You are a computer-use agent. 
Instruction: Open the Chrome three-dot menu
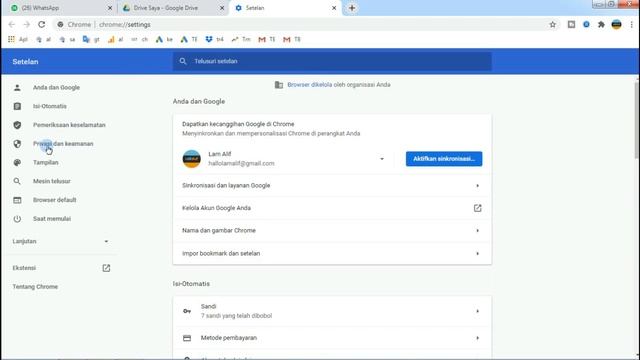pos(631,24)
